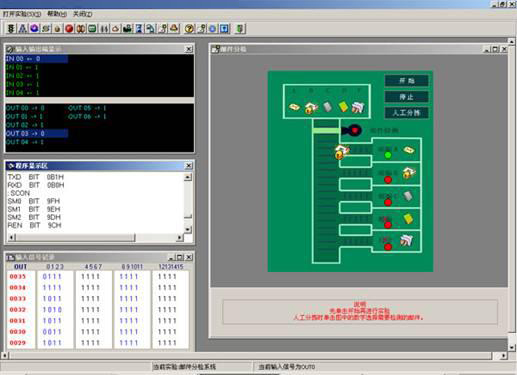Click program listing scroll-up arrow
Screen dimensions: 517x375
click(188, 177)
